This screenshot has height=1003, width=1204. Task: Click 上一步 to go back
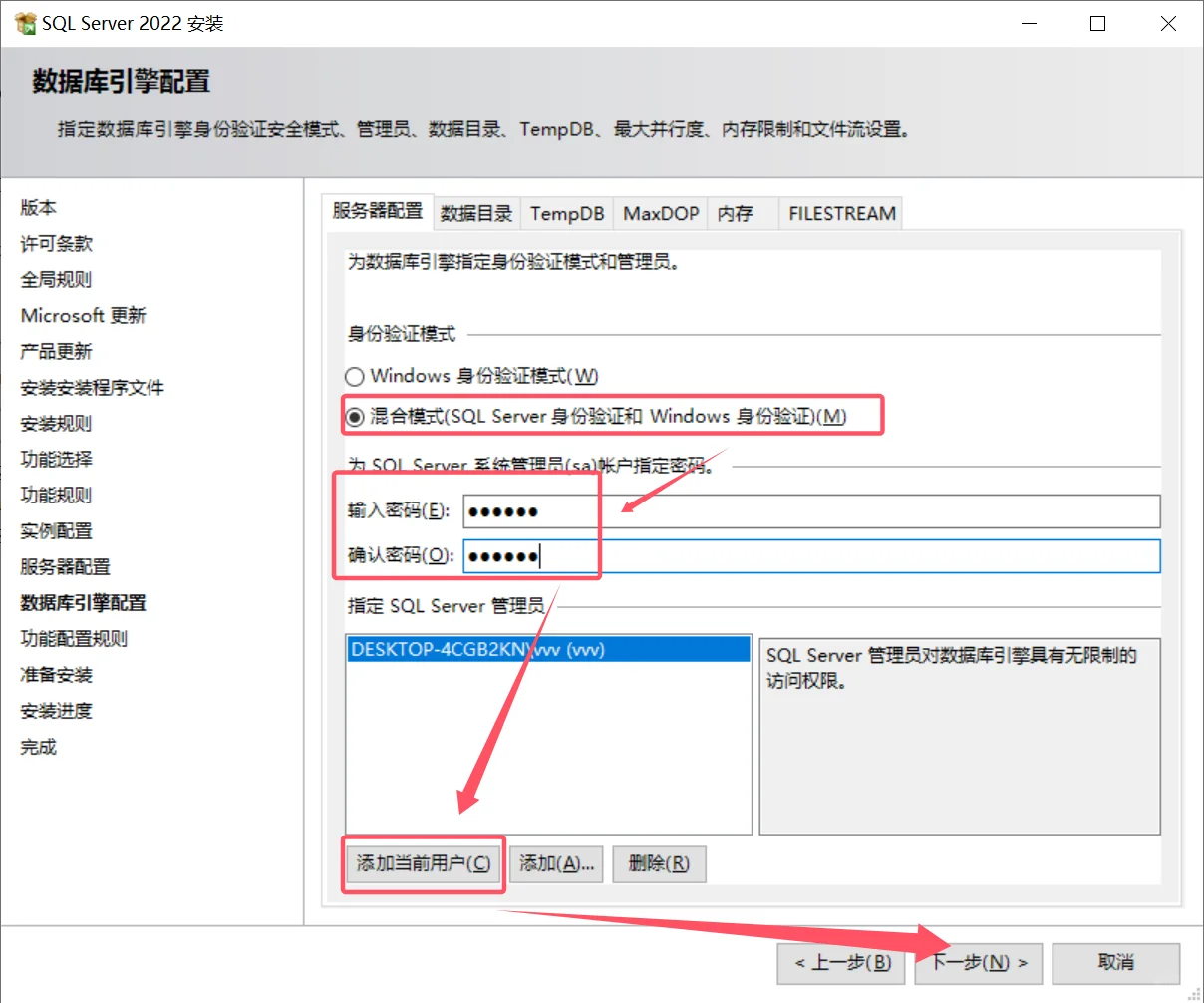[x=840, y=962]
